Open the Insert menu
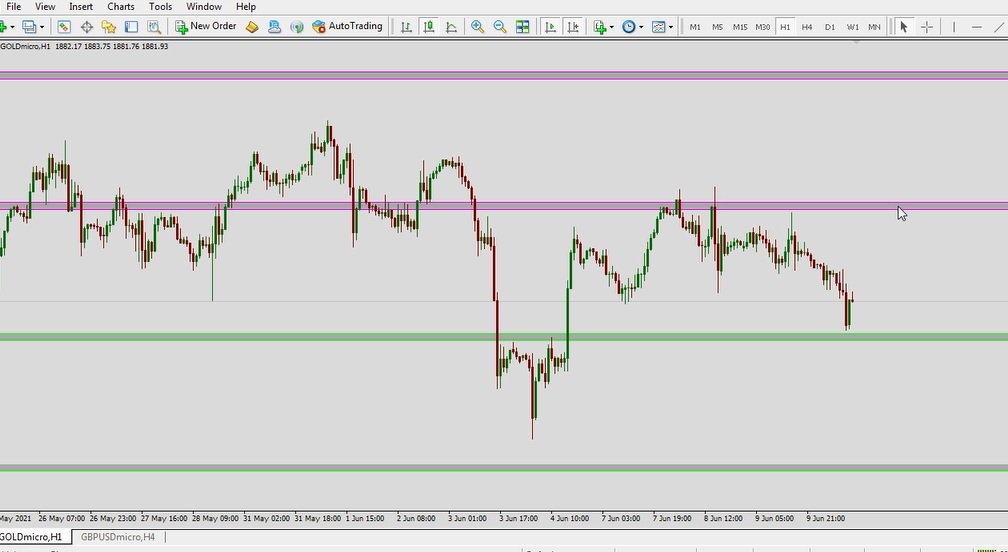The image size is (1008, 552). tap(81, 6)
